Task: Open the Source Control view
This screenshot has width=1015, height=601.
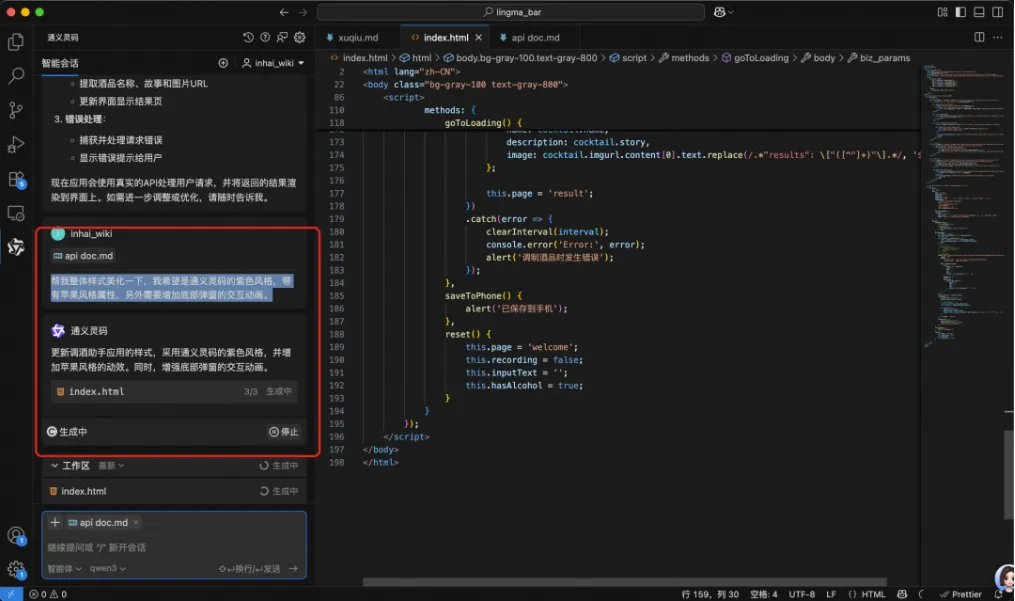Action: coord(16,110)
